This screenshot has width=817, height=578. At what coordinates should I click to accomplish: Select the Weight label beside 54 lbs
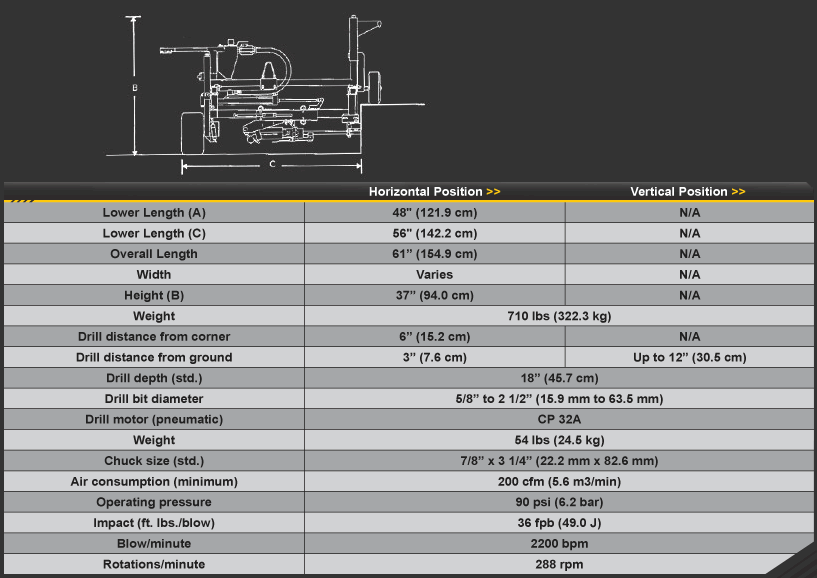point(154,440)
